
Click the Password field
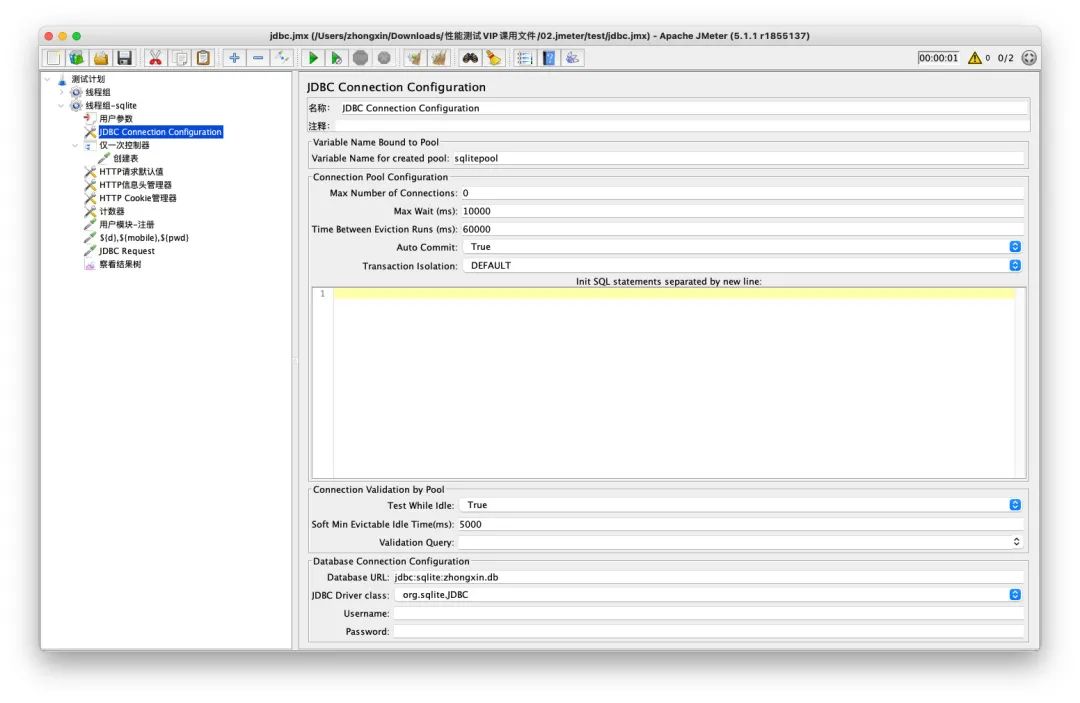pyautogui.click(x=708, y=631)
